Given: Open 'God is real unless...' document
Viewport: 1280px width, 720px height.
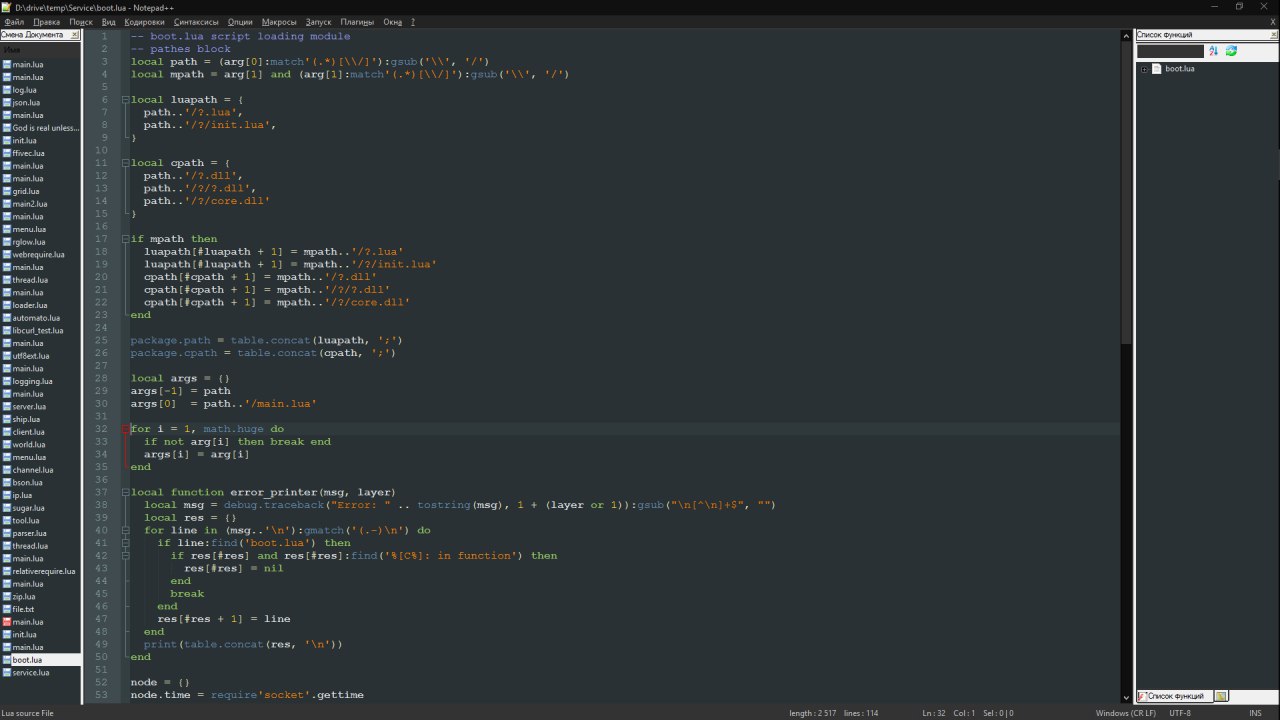Looking at the screenshot, I should point(45,128).
